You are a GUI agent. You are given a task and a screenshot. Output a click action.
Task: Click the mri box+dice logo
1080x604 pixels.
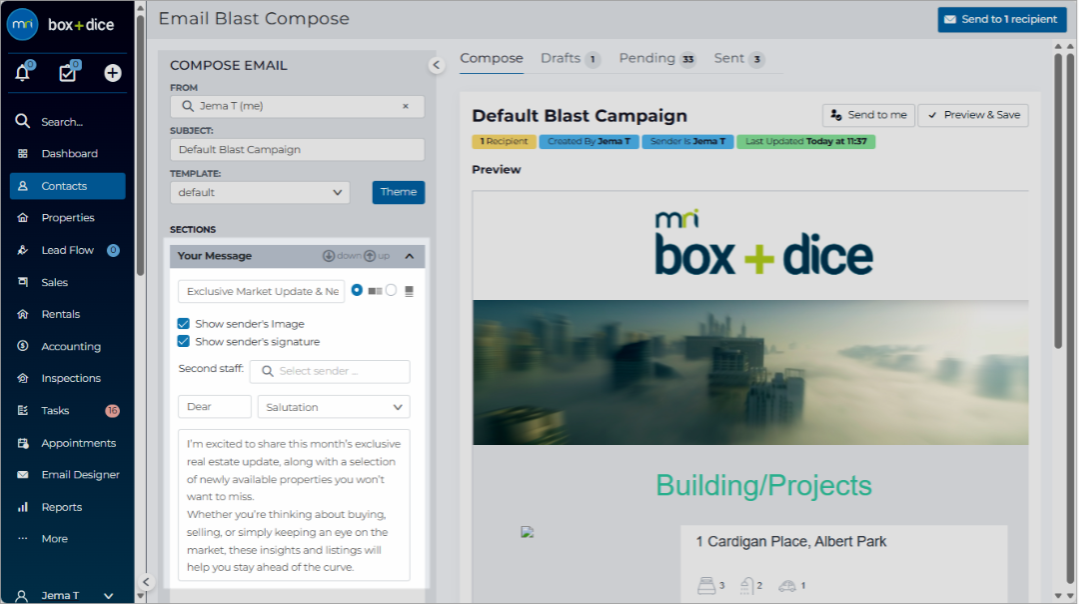(61, 25)
